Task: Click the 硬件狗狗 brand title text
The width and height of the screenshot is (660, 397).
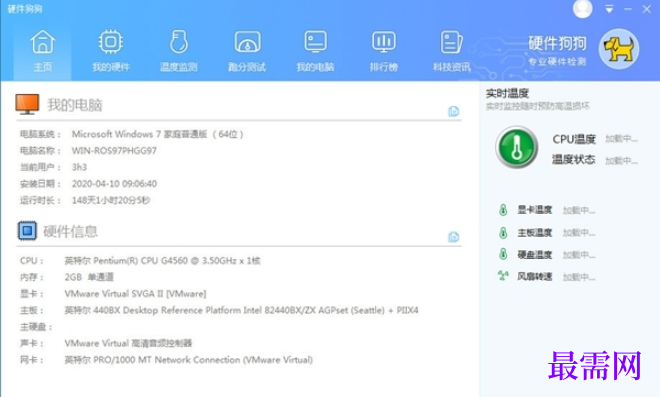Action: 557,43
